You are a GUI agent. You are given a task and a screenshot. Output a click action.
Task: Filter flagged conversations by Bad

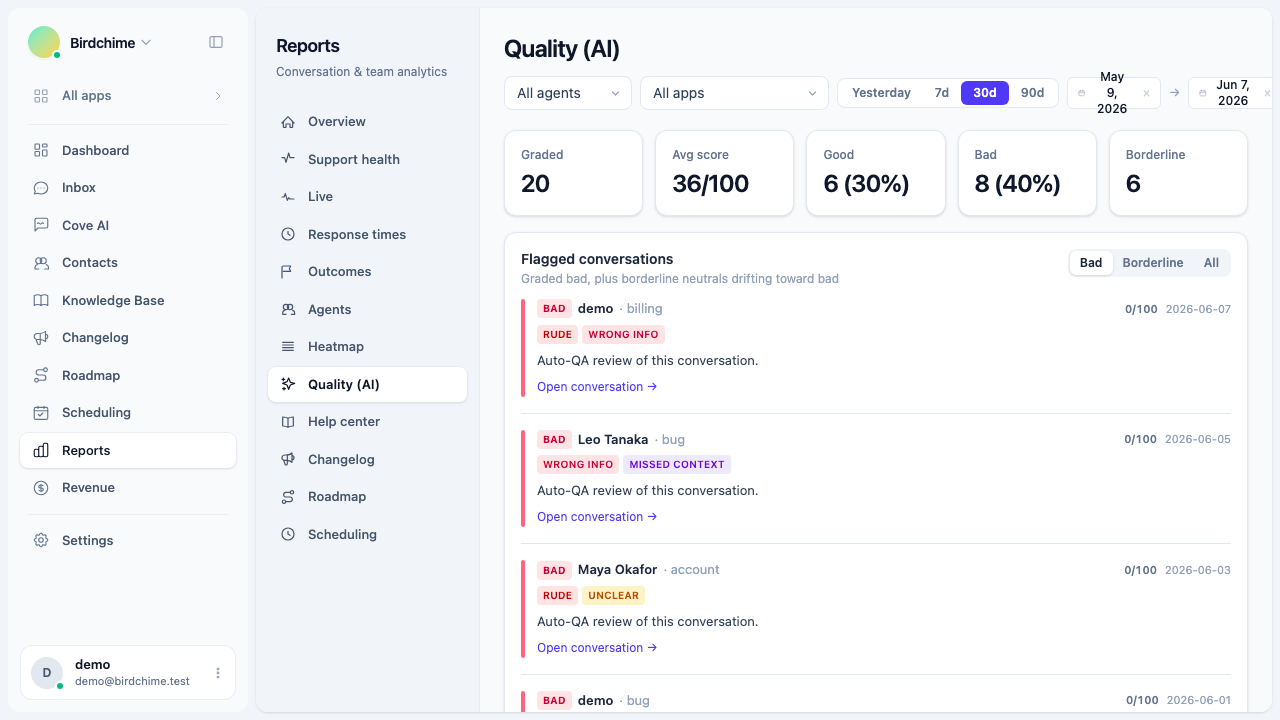tap(1091, 263)
